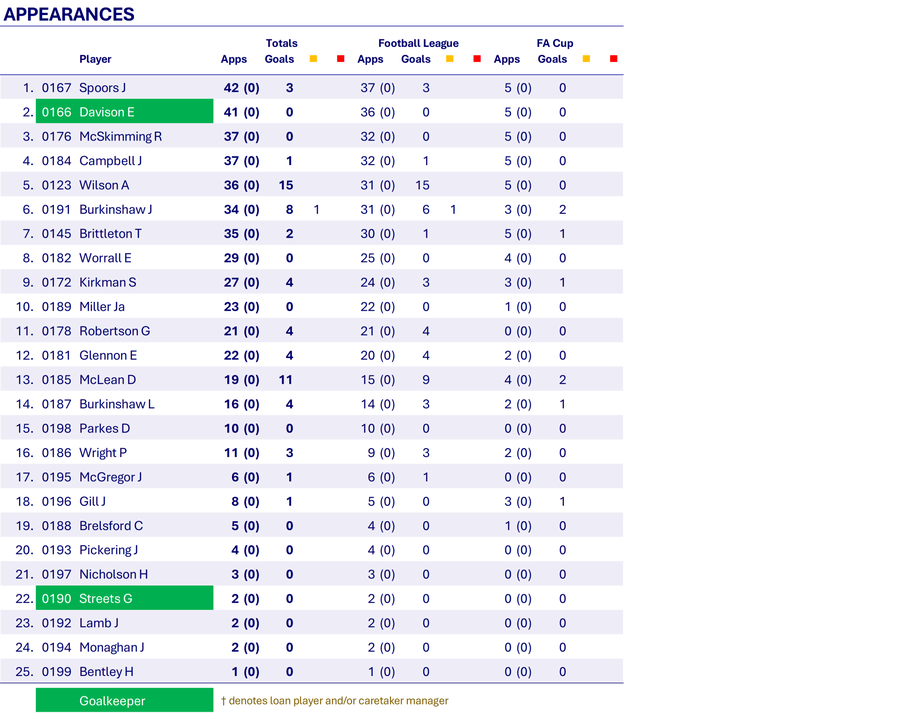The height and width of the screenshot is (713, 900).
Task: Select player name McSkimming R
Action: pyautogui.click(x=121, y=137)
